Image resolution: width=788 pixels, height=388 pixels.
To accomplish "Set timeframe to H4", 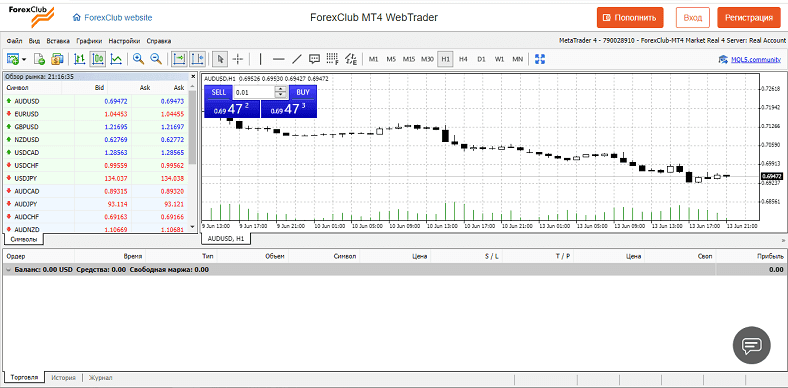I will tap(463, 59).
